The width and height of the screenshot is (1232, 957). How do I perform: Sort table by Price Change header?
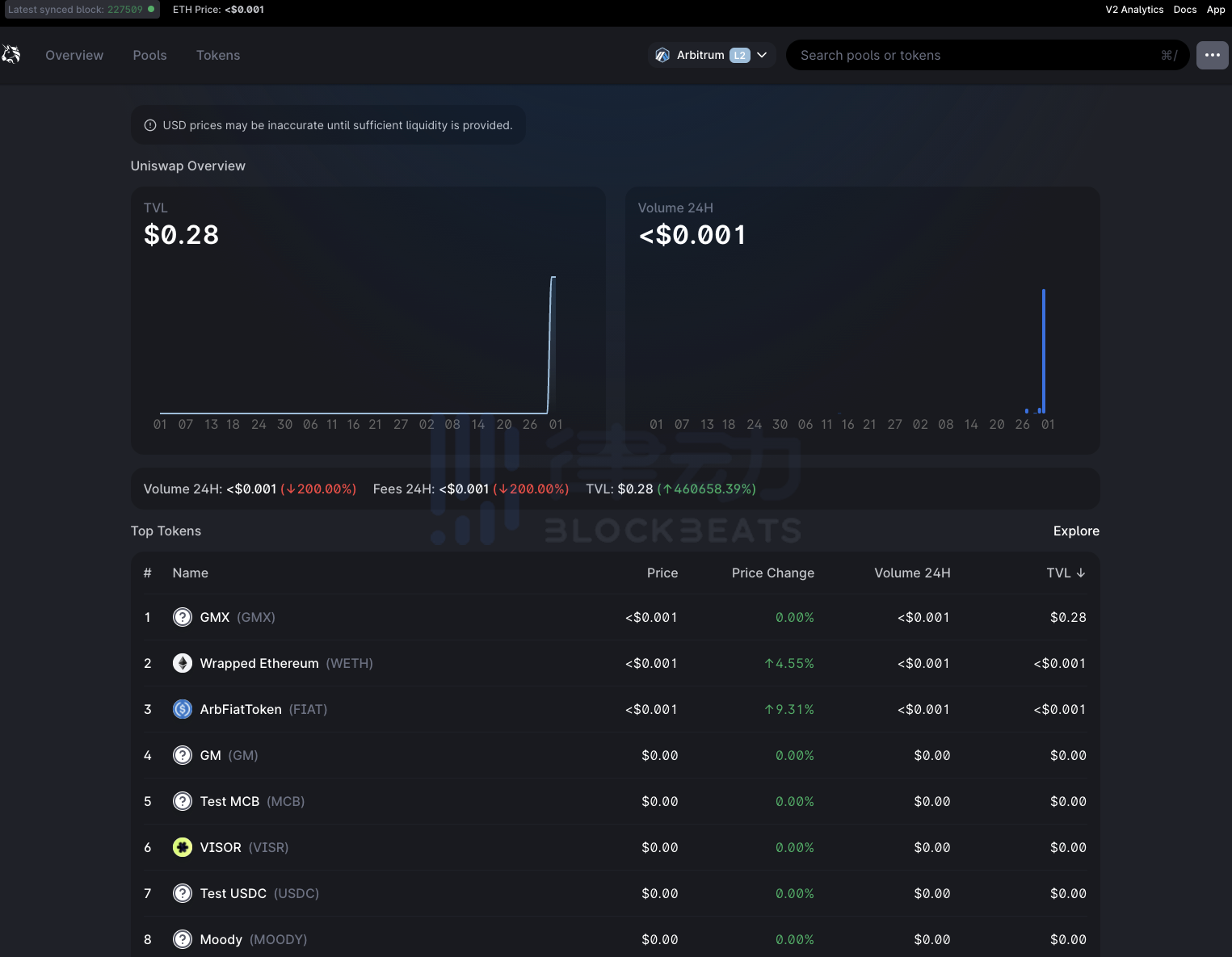click(773, 573)
